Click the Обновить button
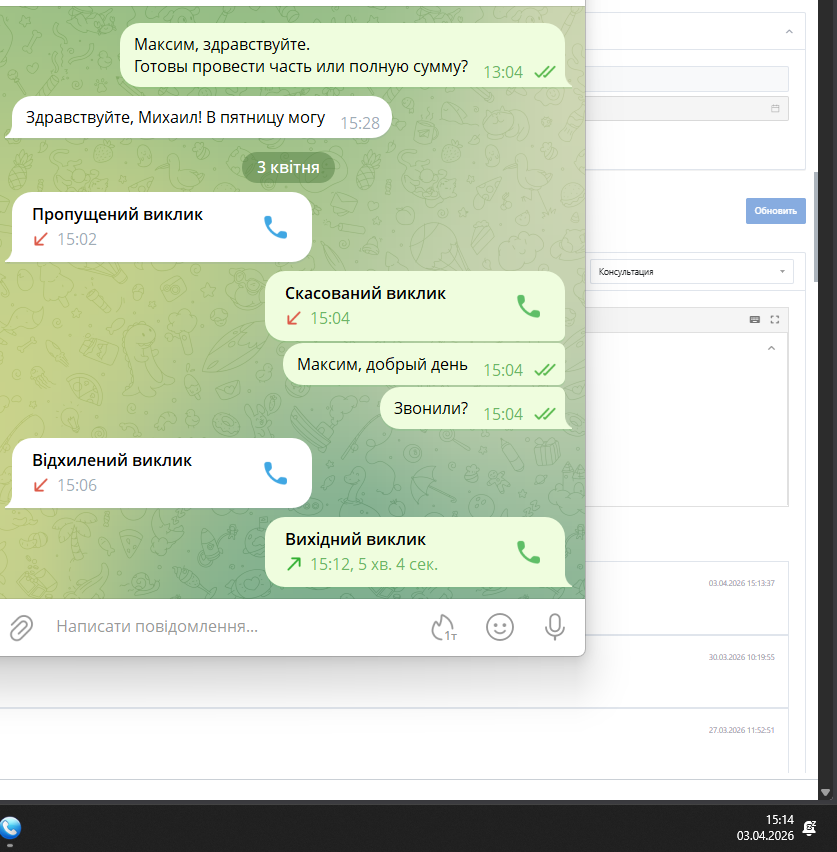 pyautogui.click(x=776, y=211)
